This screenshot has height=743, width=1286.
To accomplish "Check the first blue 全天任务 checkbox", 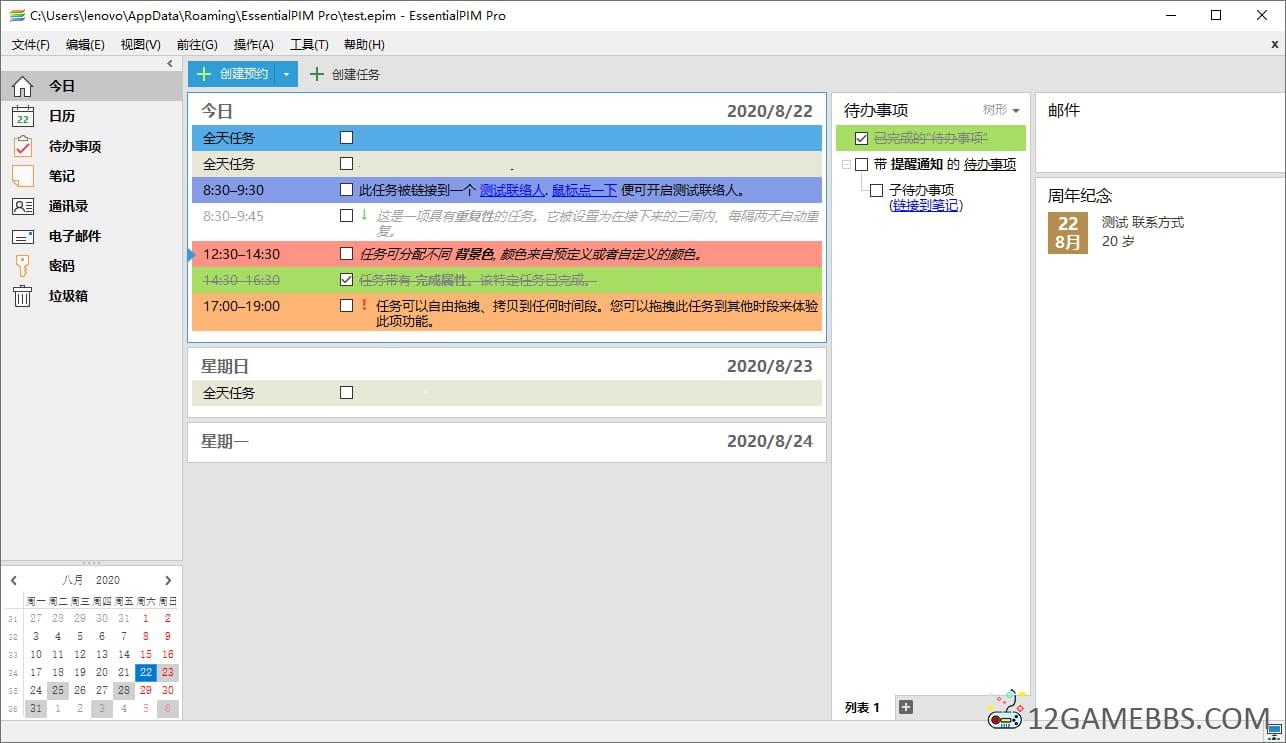I will [x=346, y=137].
